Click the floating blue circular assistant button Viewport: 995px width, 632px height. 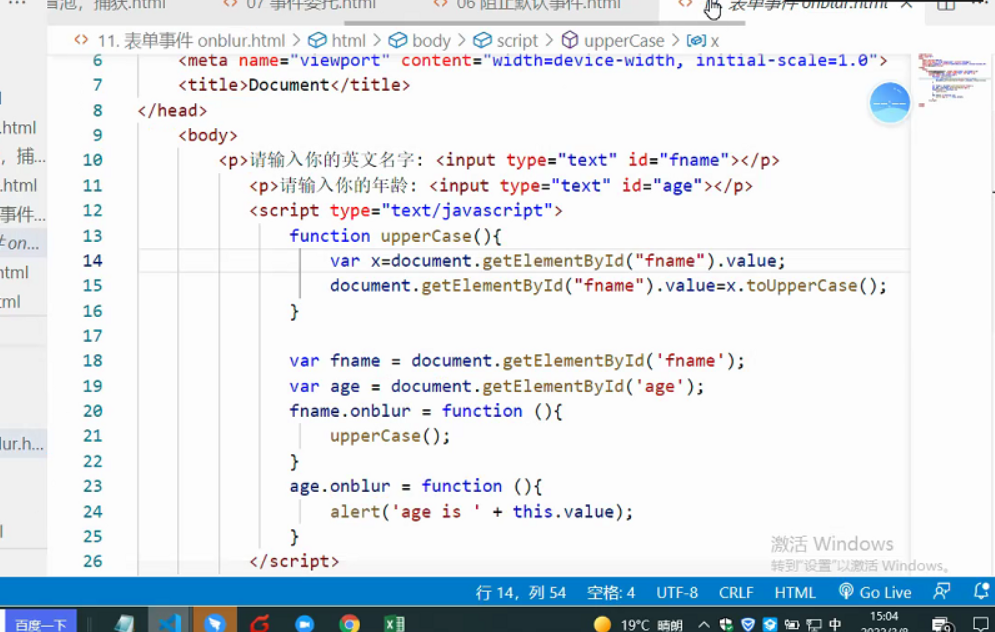coord(890,102)
